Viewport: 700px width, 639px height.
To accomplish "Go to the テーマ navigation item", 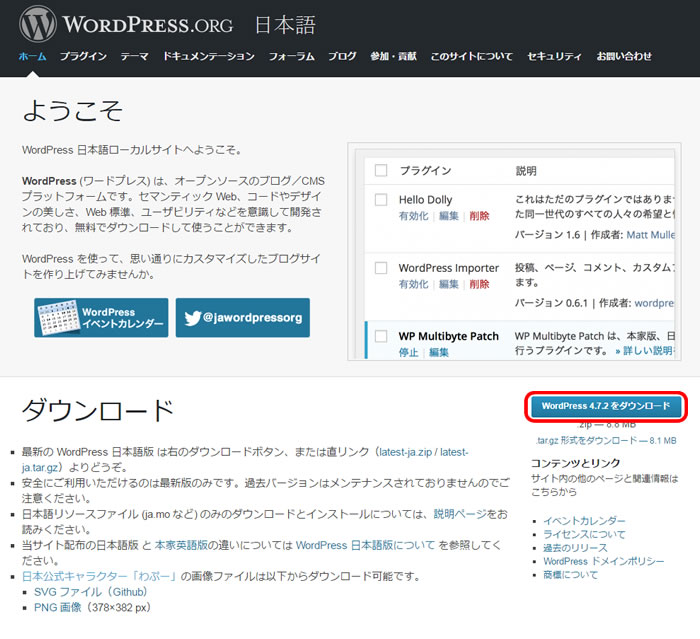I will coord(134,56).
